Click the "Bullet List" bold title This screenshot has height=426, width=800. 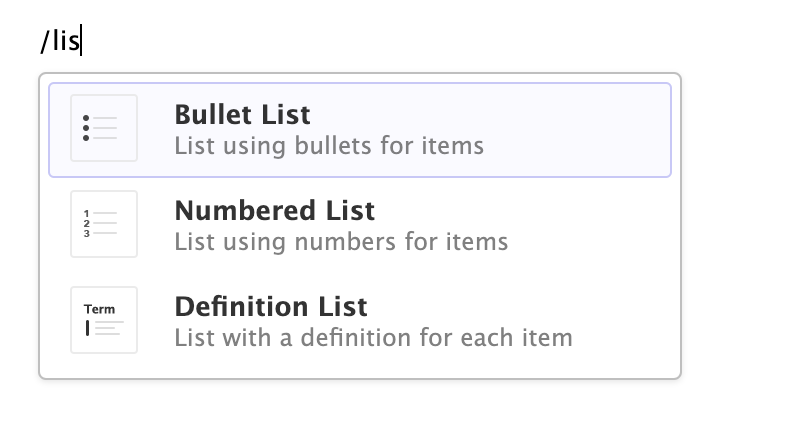coord(242,114)
